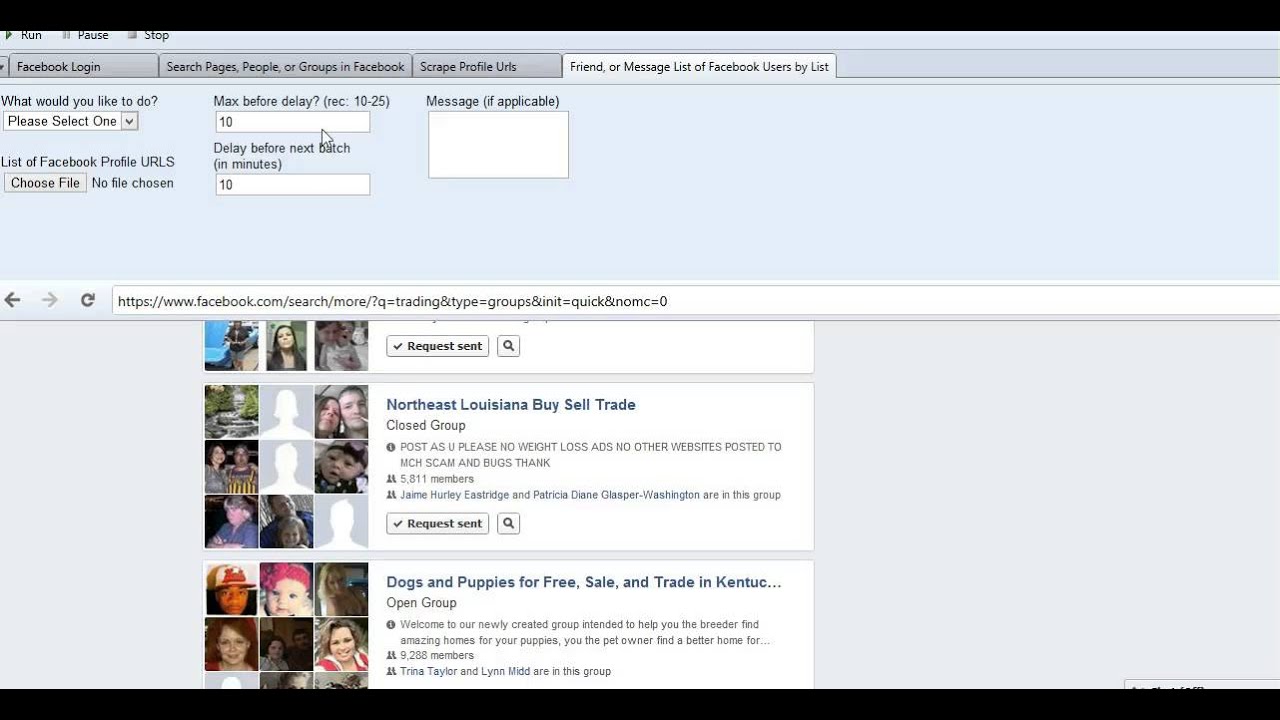Click the Closed Group label

(426, 426)
